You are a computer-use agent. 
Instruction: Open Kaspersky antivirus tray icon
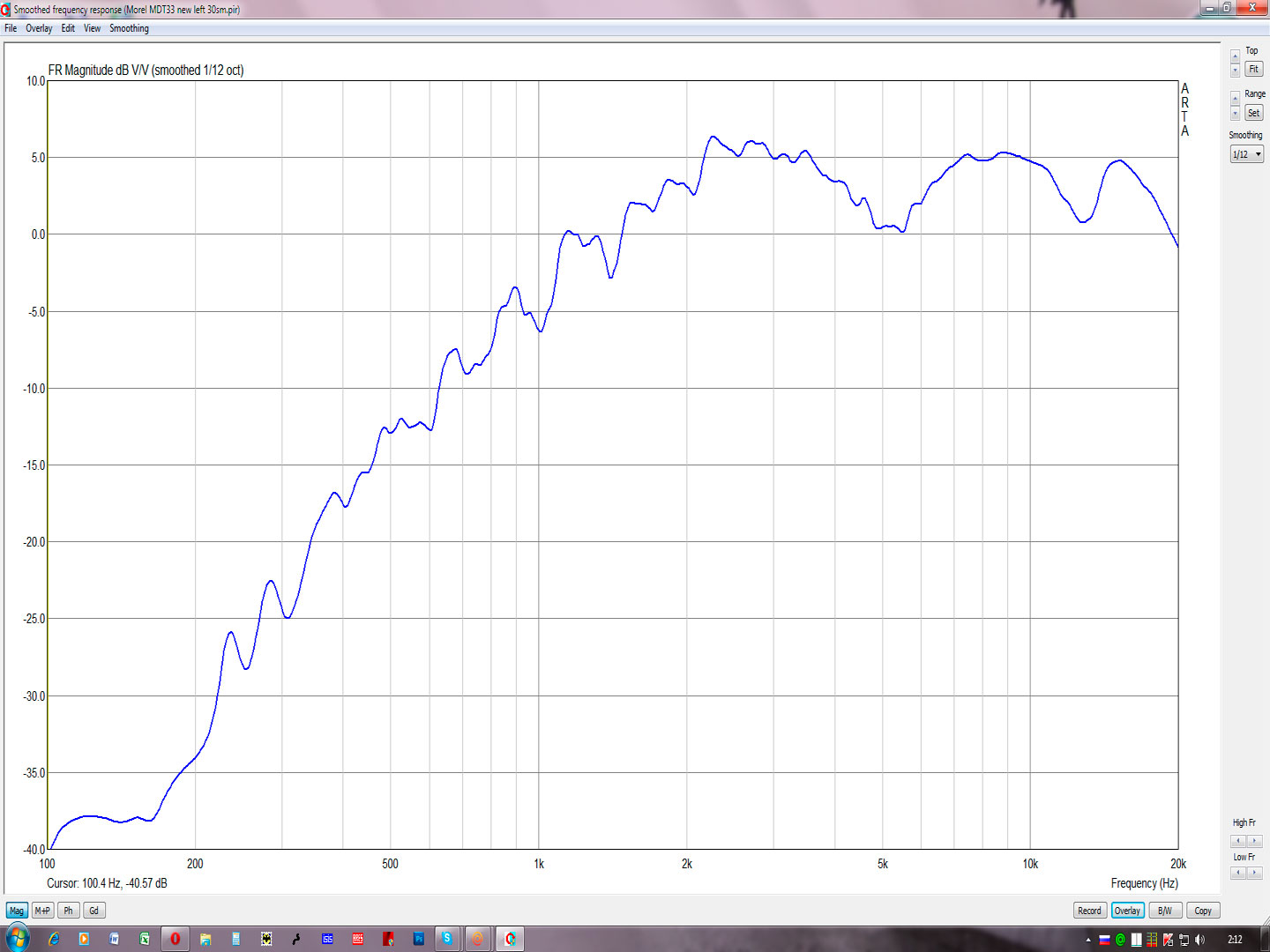tap(1168, 940)
